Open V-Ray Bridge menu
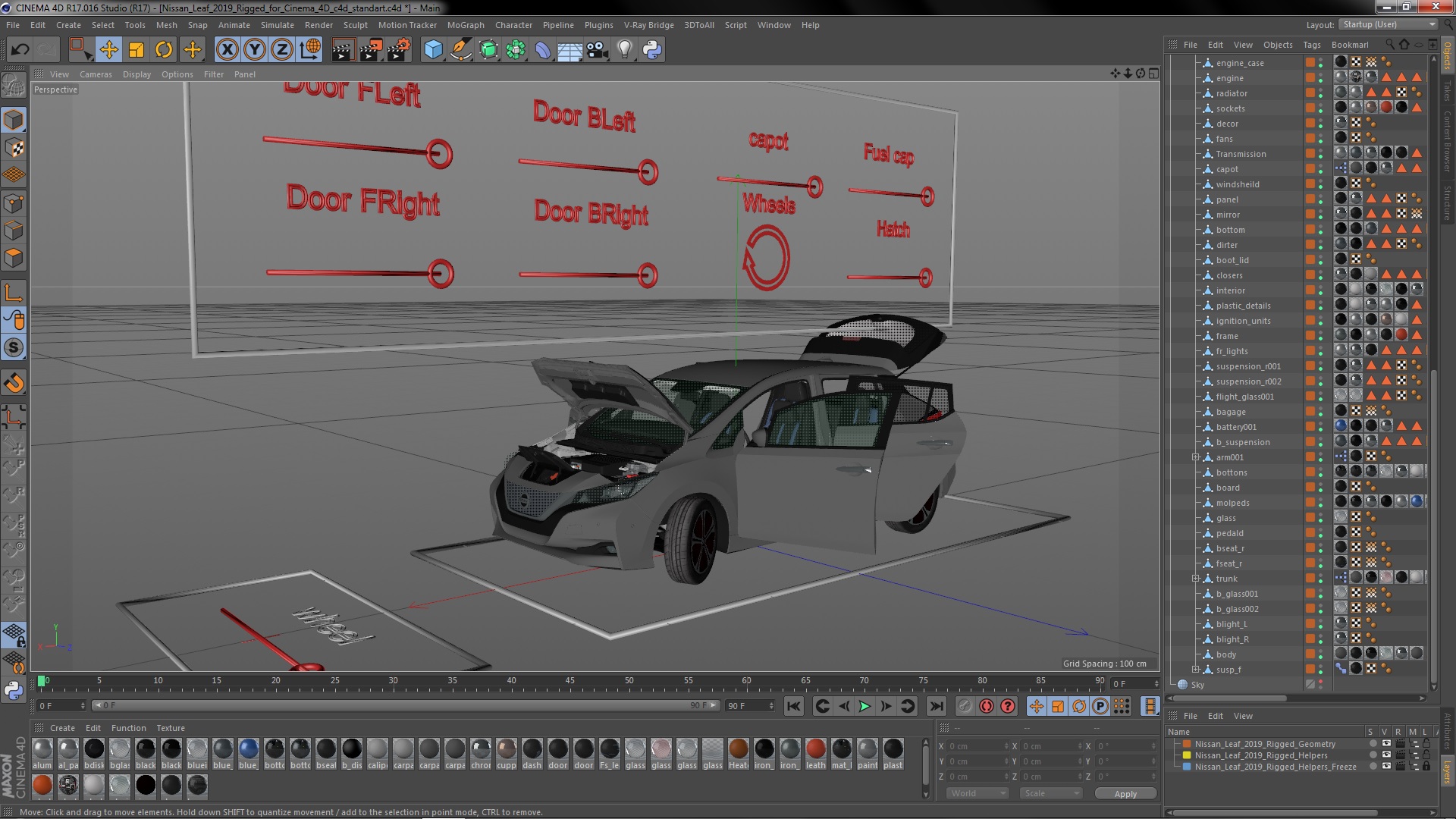The image size is (1456, 819). (648, 25)
